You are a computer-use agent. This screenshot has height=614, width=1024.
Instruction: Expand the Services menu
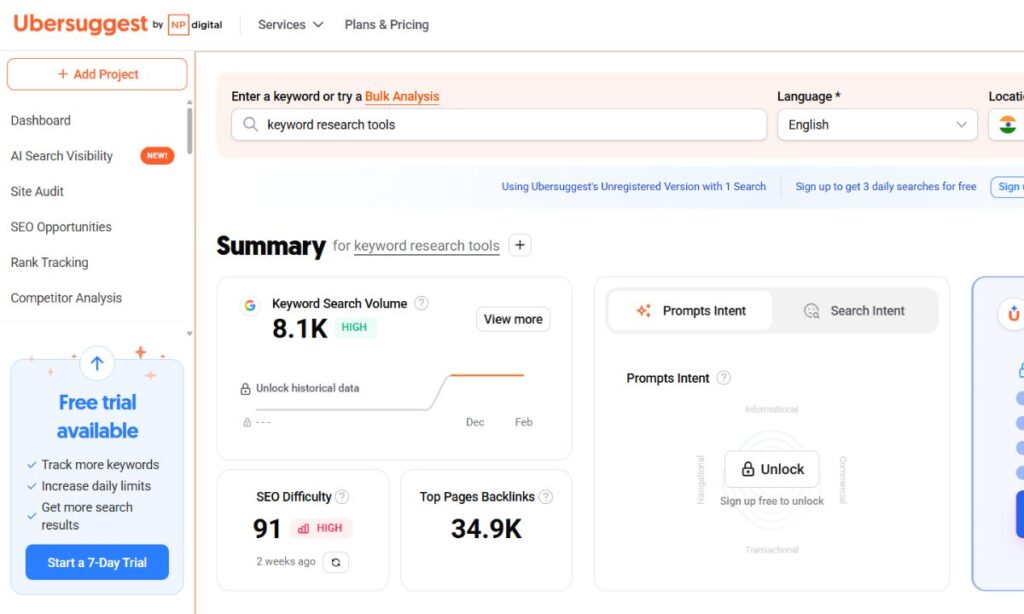click(282, 24)
